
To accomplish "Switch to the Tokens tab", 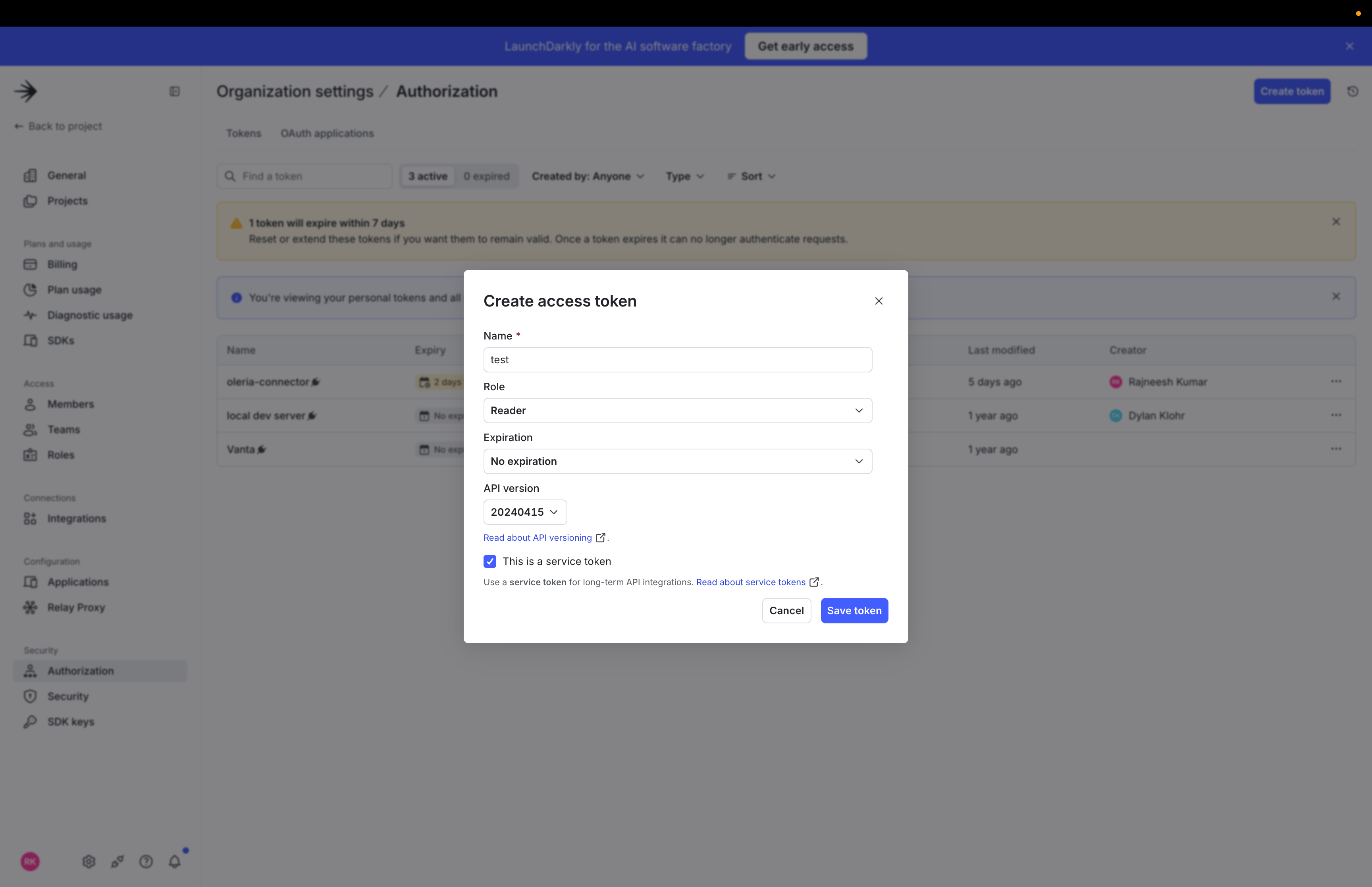I will click(243, 134).
